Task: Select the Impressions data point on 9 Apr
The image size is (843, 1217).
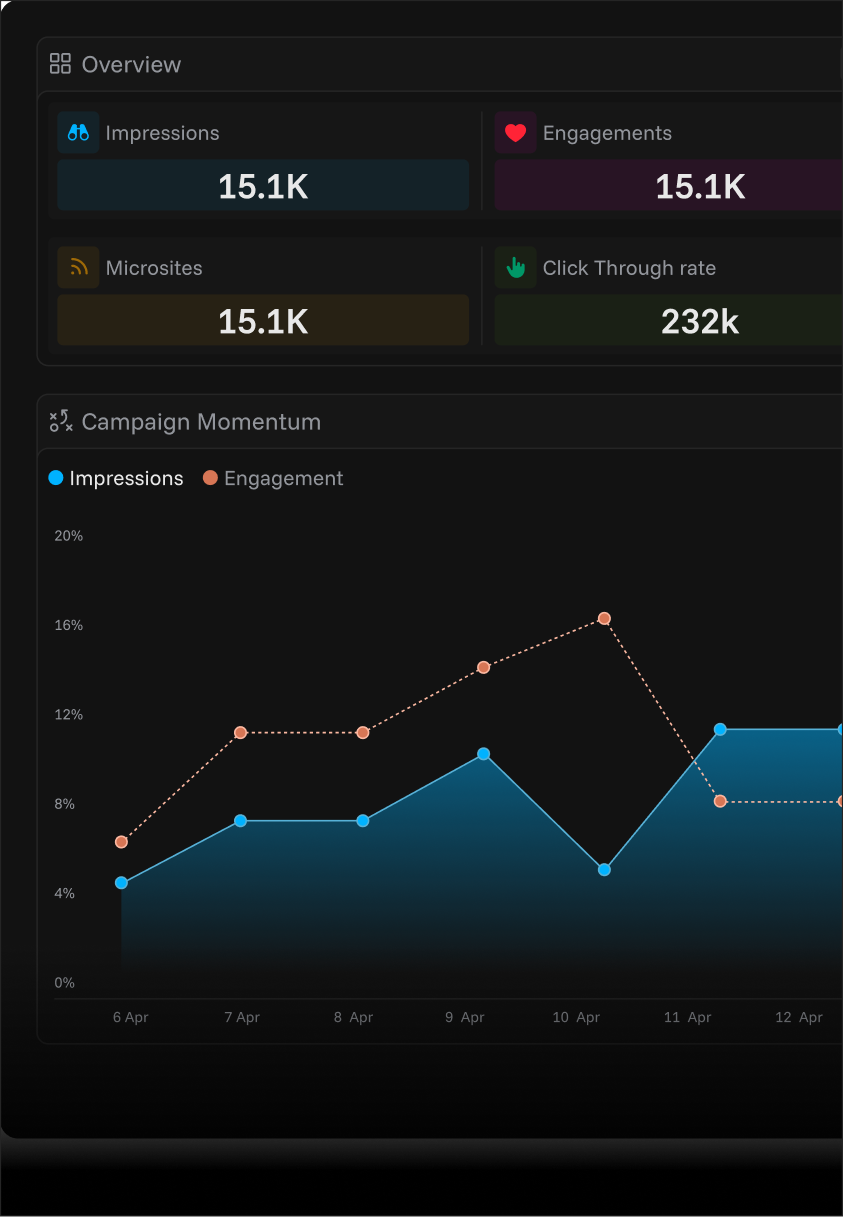Action: coord(483,754)
